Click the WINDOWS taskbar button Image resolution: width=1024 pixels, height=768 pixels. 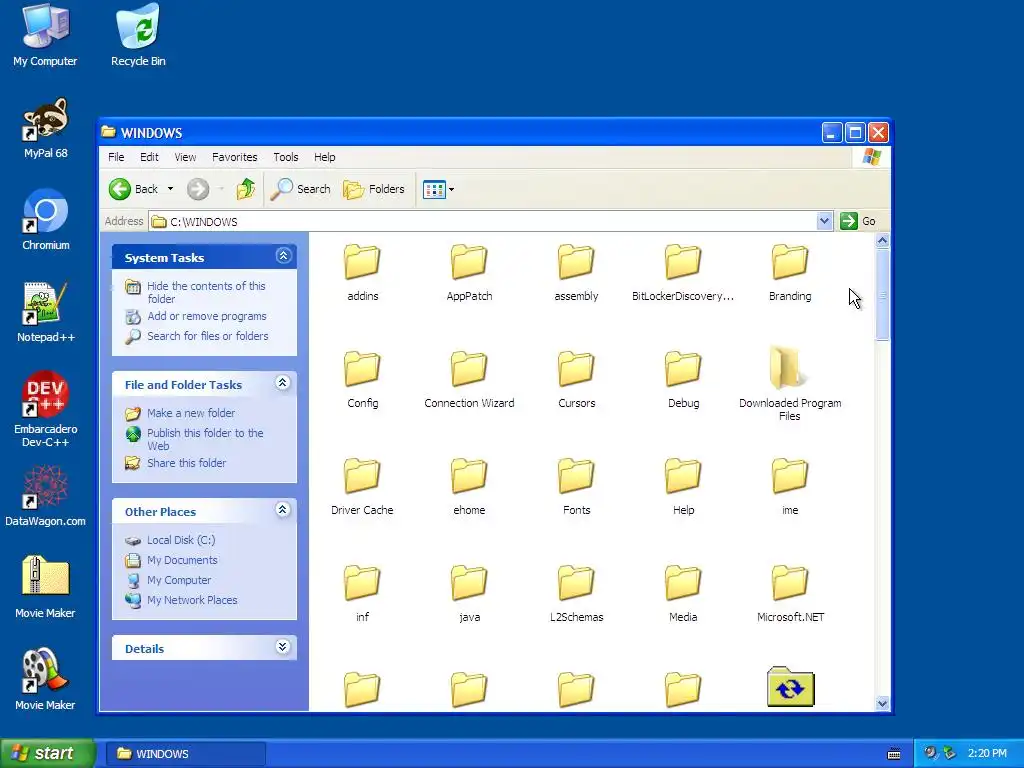pos(185,754)
